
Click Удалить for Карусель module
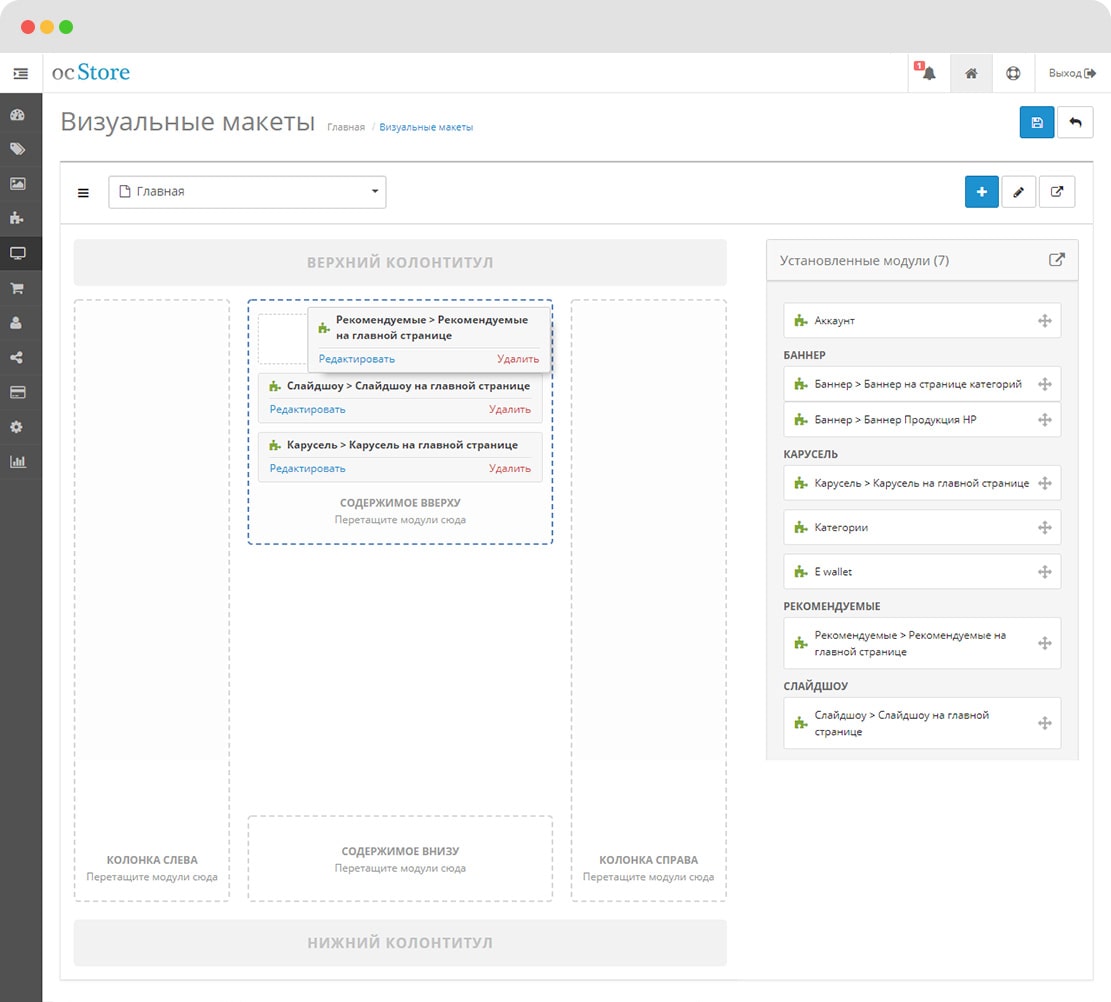click(x=509, y=468)
